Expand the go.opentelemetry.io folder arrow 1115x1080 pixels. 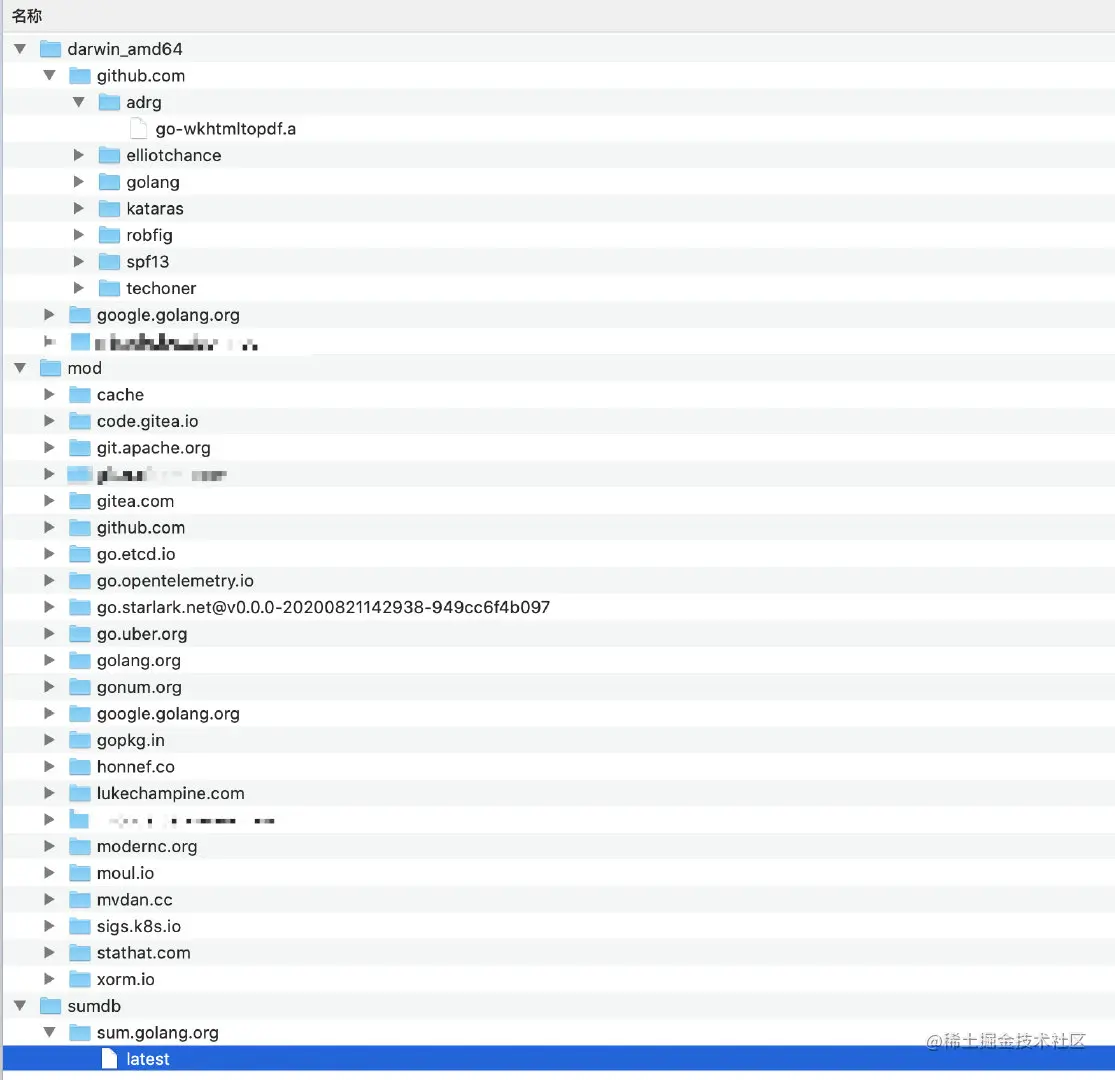click(49, 581)
